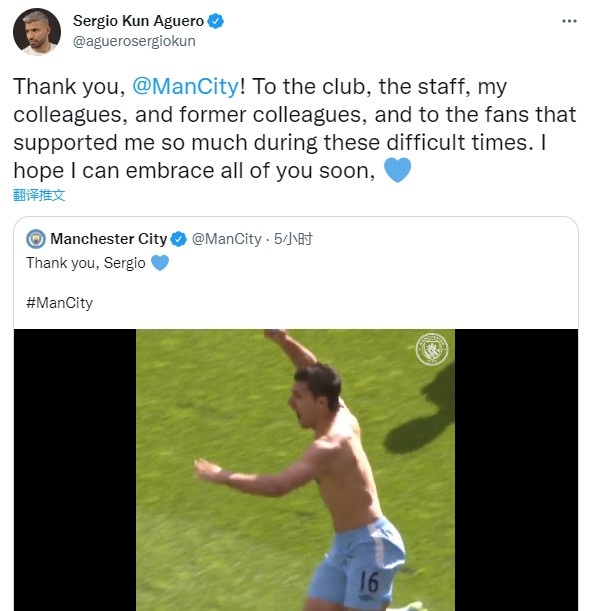Click the blue verified badge beside Aguero's name
The image size is (594, 611).
(216, 21)
